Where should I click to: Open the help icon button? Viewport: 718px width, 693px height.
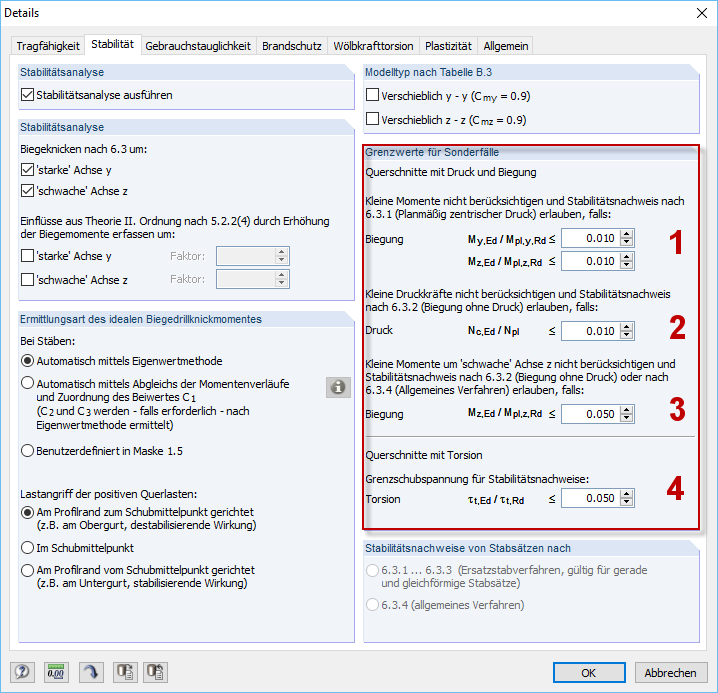22,672
